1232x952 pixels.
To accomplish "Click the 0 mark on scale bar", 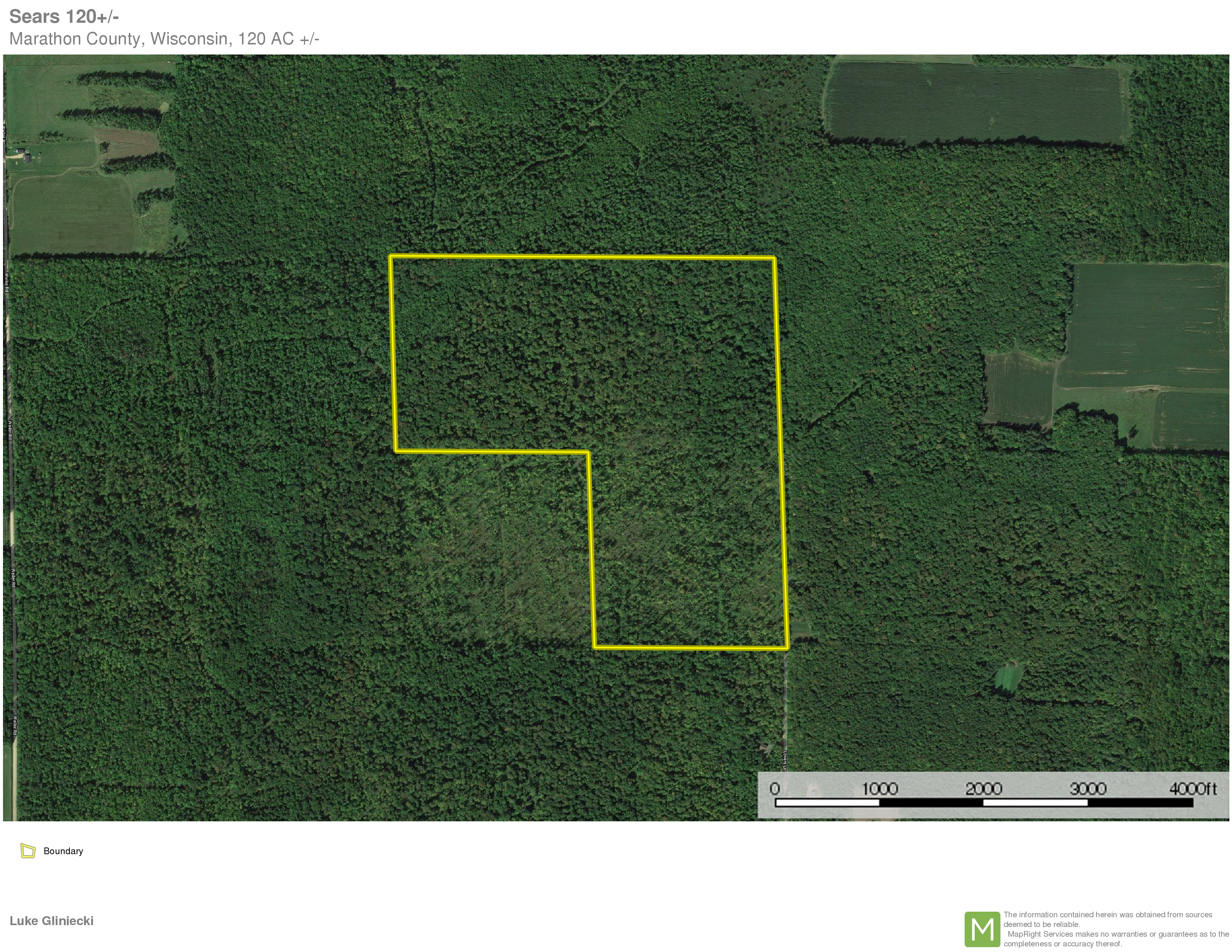I will (775, 788).
